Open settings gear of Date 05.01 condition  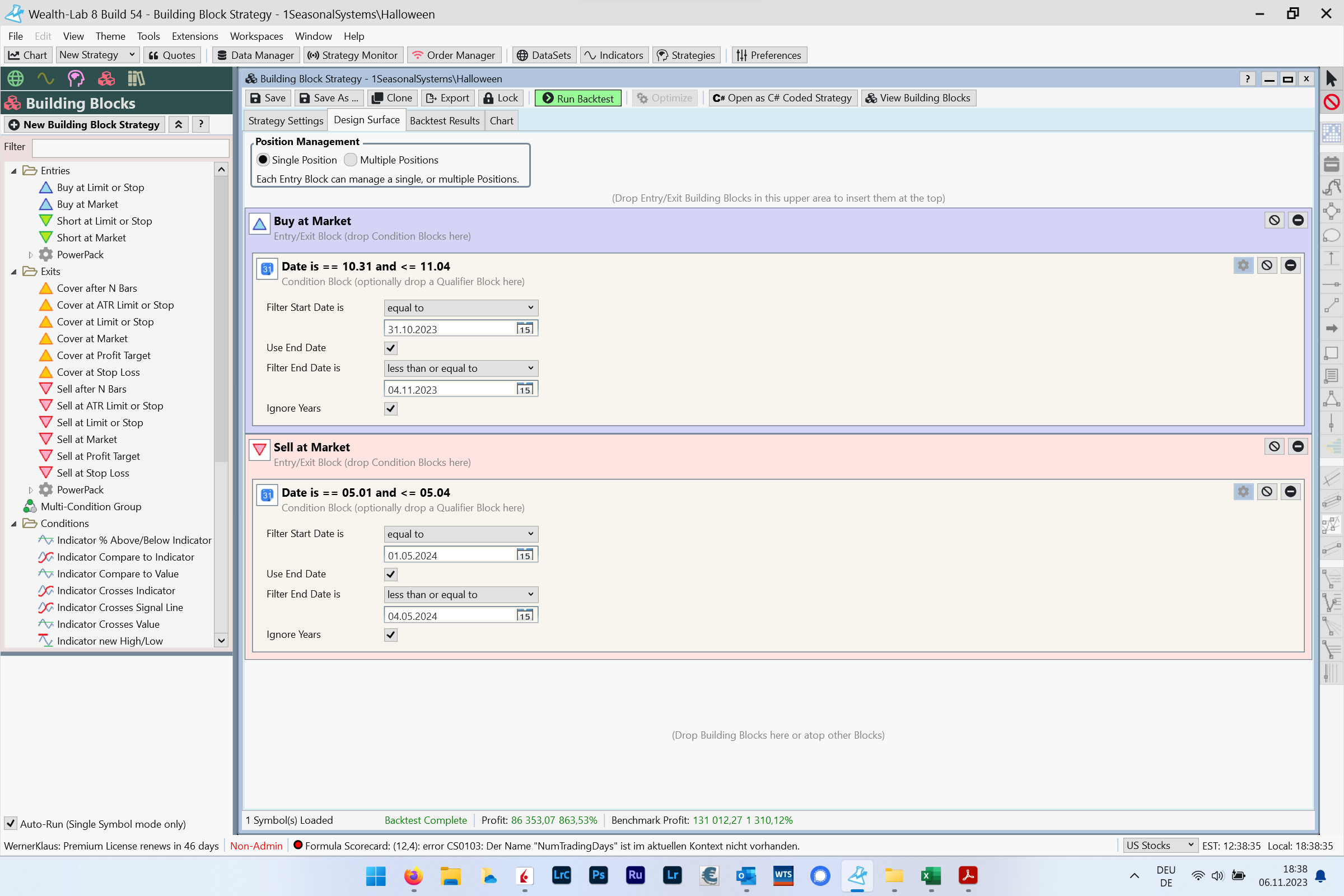pos(1243,492)
